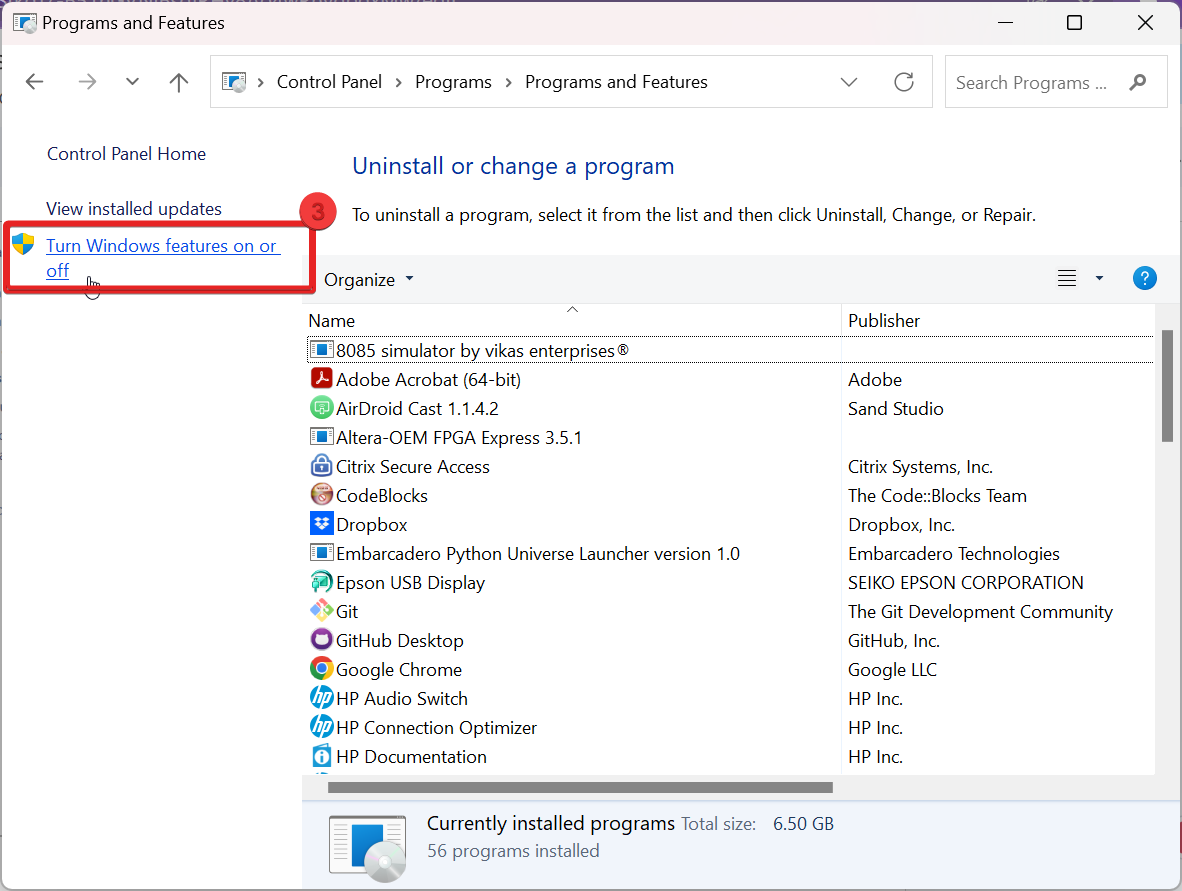
Task: Click the installed programs disc icon
Action: (x=368, y=848)
